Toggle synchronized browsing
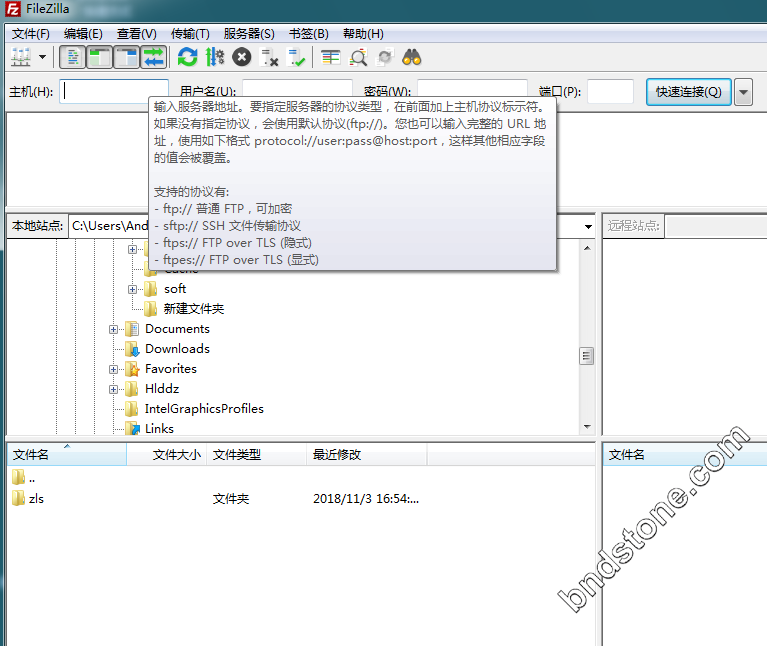Image resolution: width=767 pixels, height=646 pixels. click(385, 57)
